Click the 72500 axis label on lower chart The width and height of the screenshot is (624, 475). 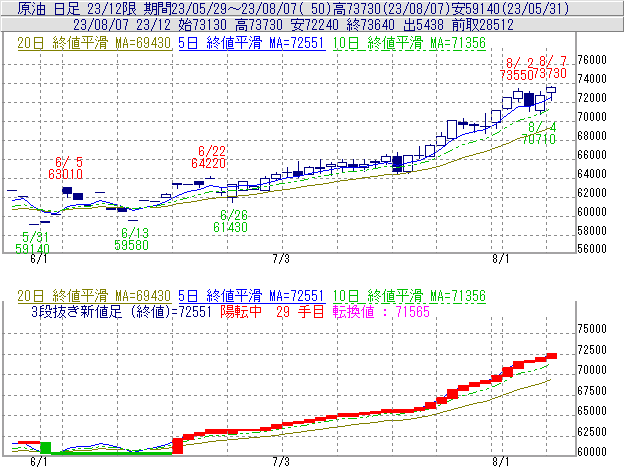592,350
